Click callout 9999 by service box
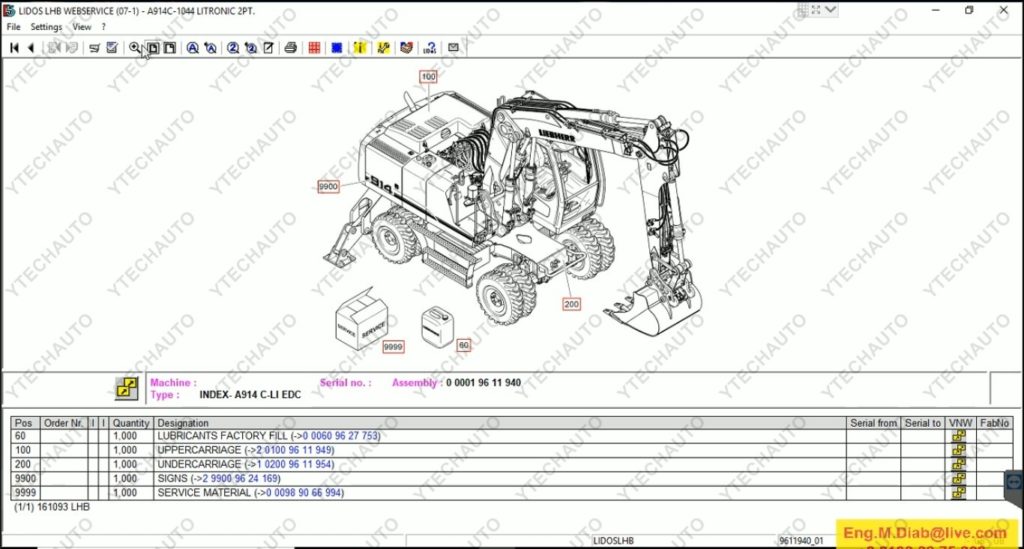This screenshot has height=549, width=1024. point(393,347)
